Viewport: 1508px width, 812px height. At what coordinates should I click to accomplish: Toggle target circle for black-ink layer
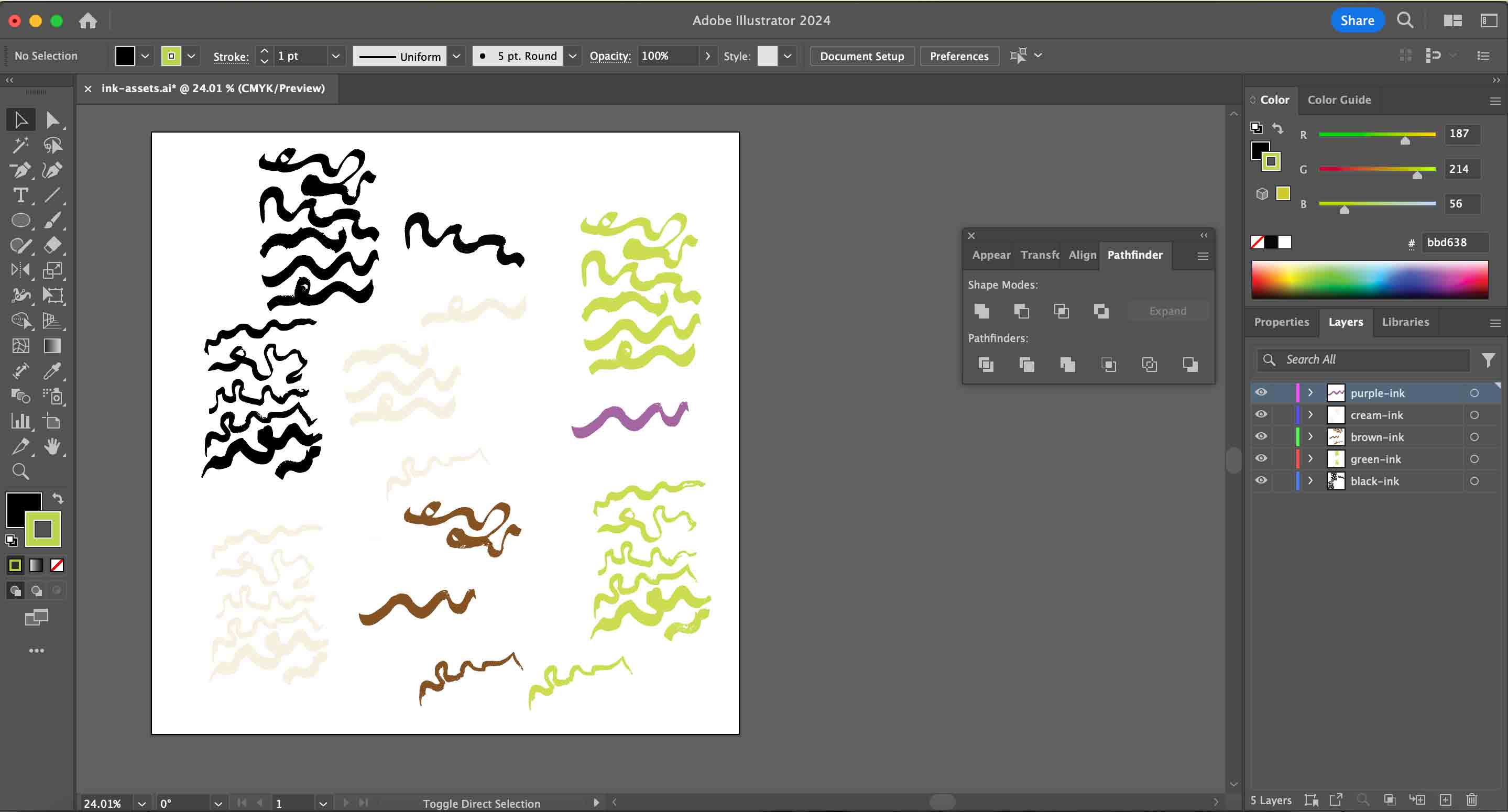1474,481
